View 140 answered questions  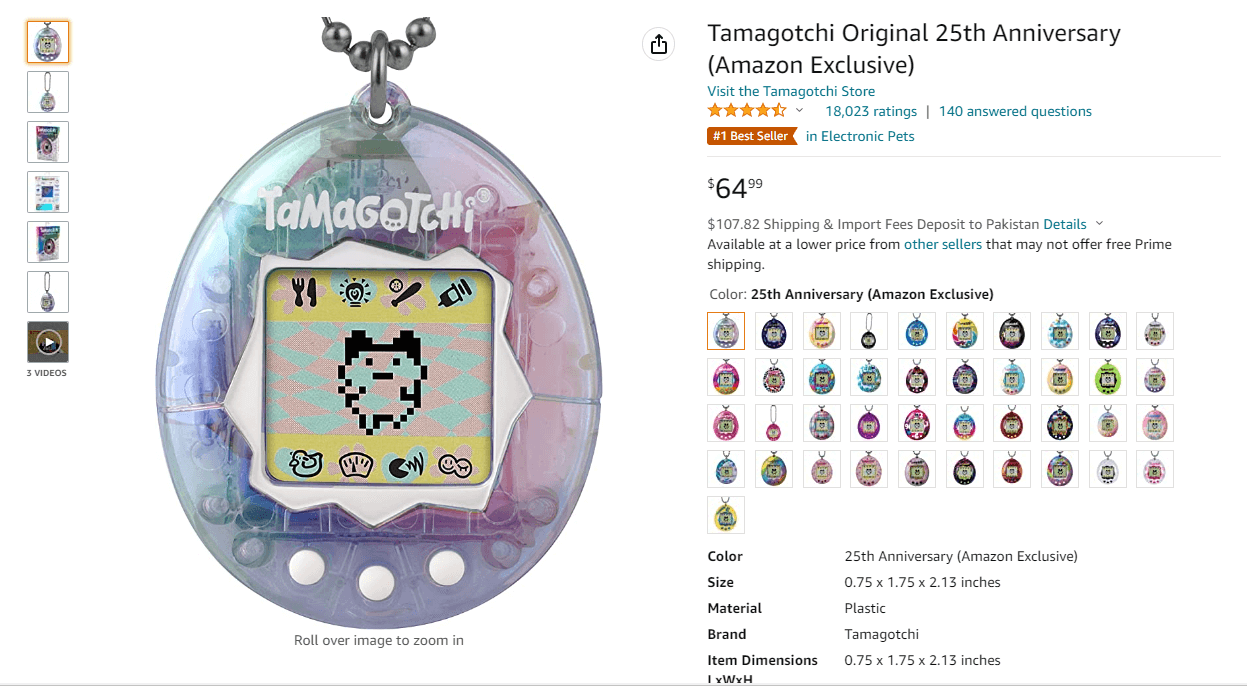(x=1015, y=111)
